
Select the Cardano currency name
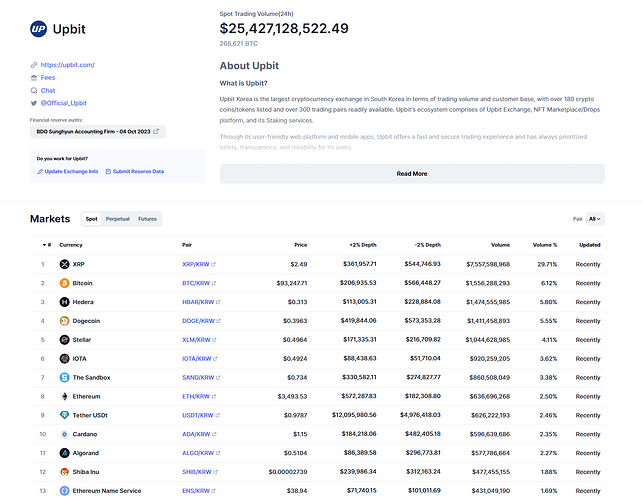pos(85,434)
